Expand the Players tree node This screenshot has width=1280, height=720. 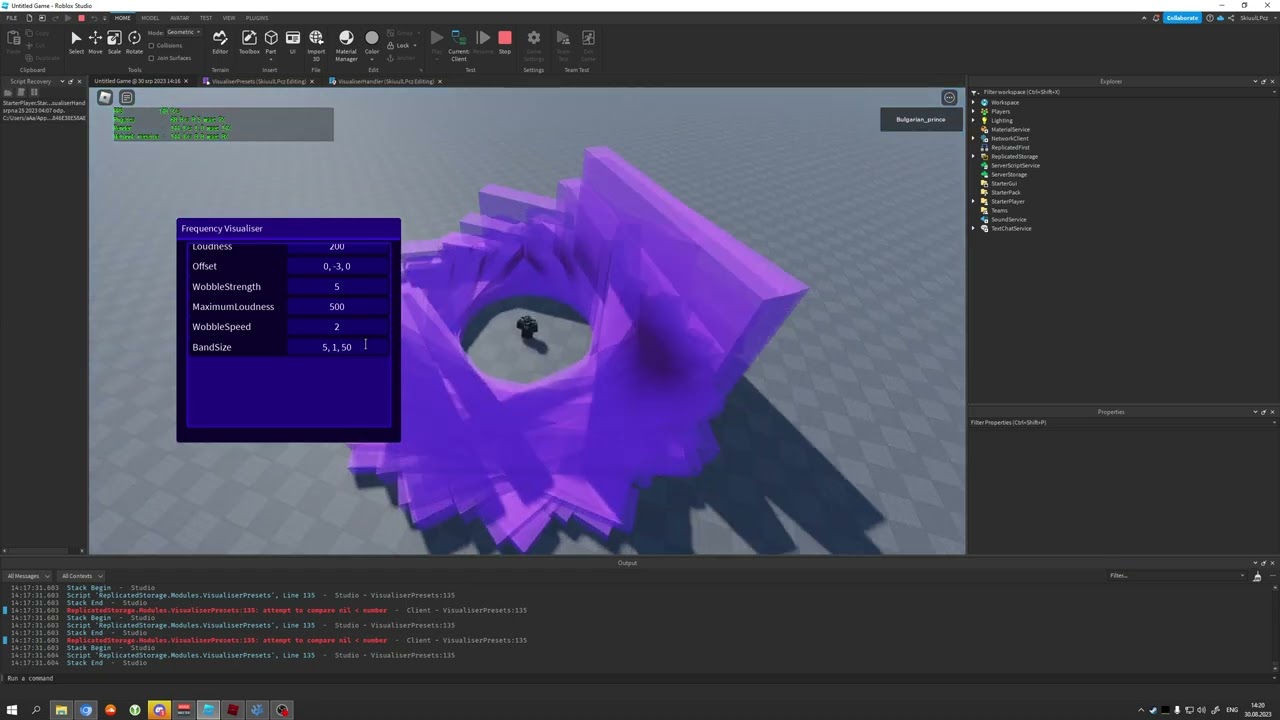click(973, 111)
